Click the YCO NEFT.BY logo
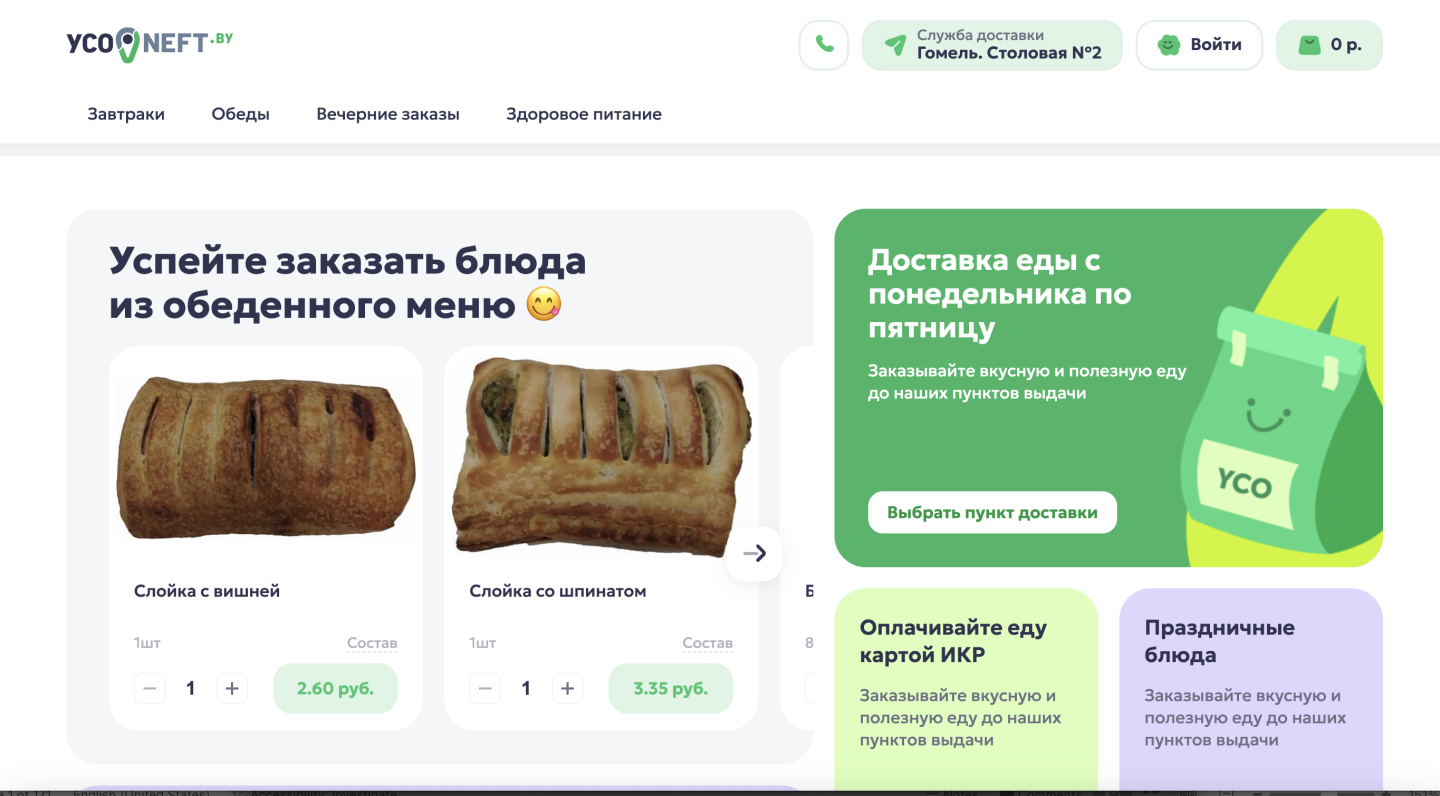This screenshot has height=796, width=1440. 150,44
